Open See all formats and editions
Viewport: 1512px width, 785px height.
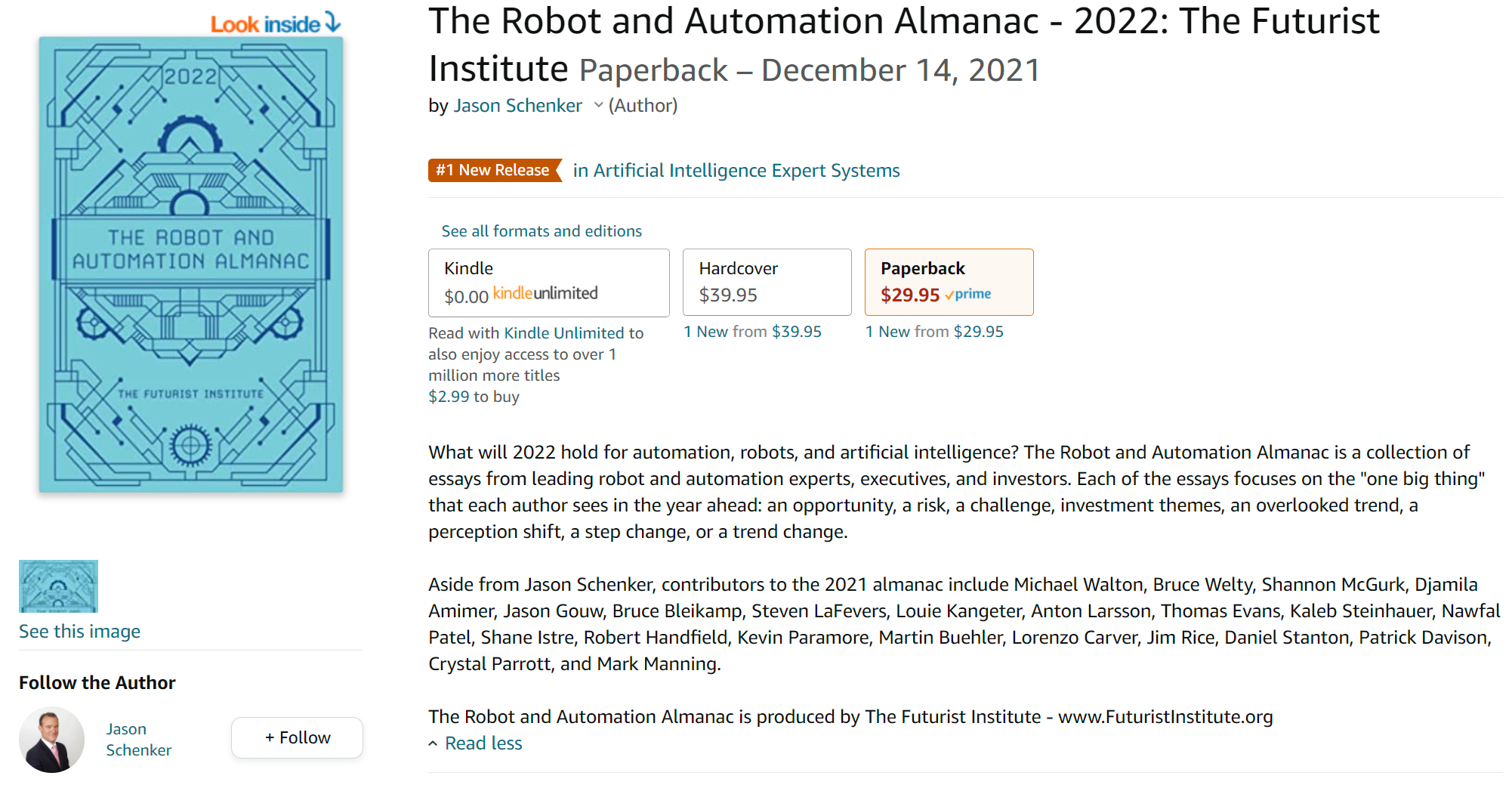pyautogui.click(x=542, y=231)
